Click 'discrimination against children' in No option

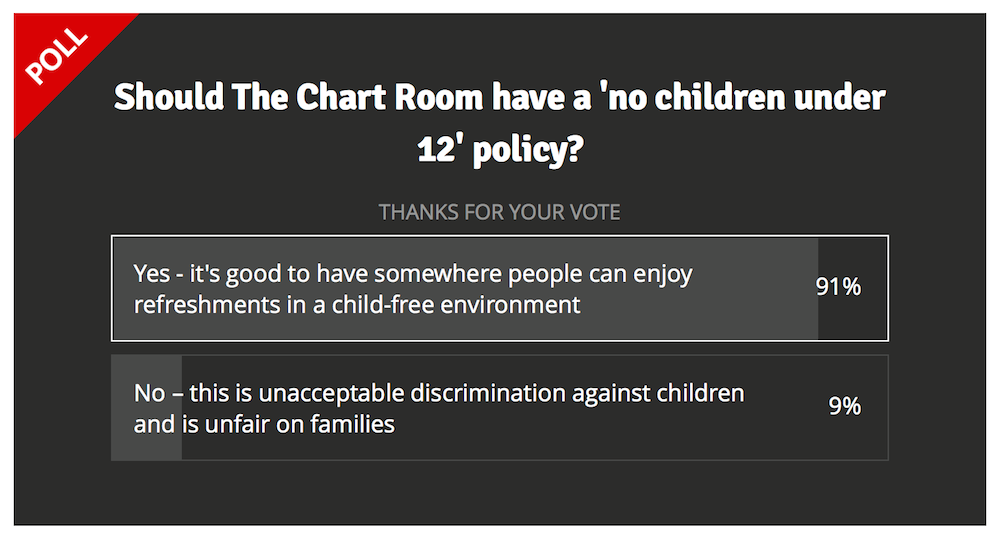pos(577,393)
